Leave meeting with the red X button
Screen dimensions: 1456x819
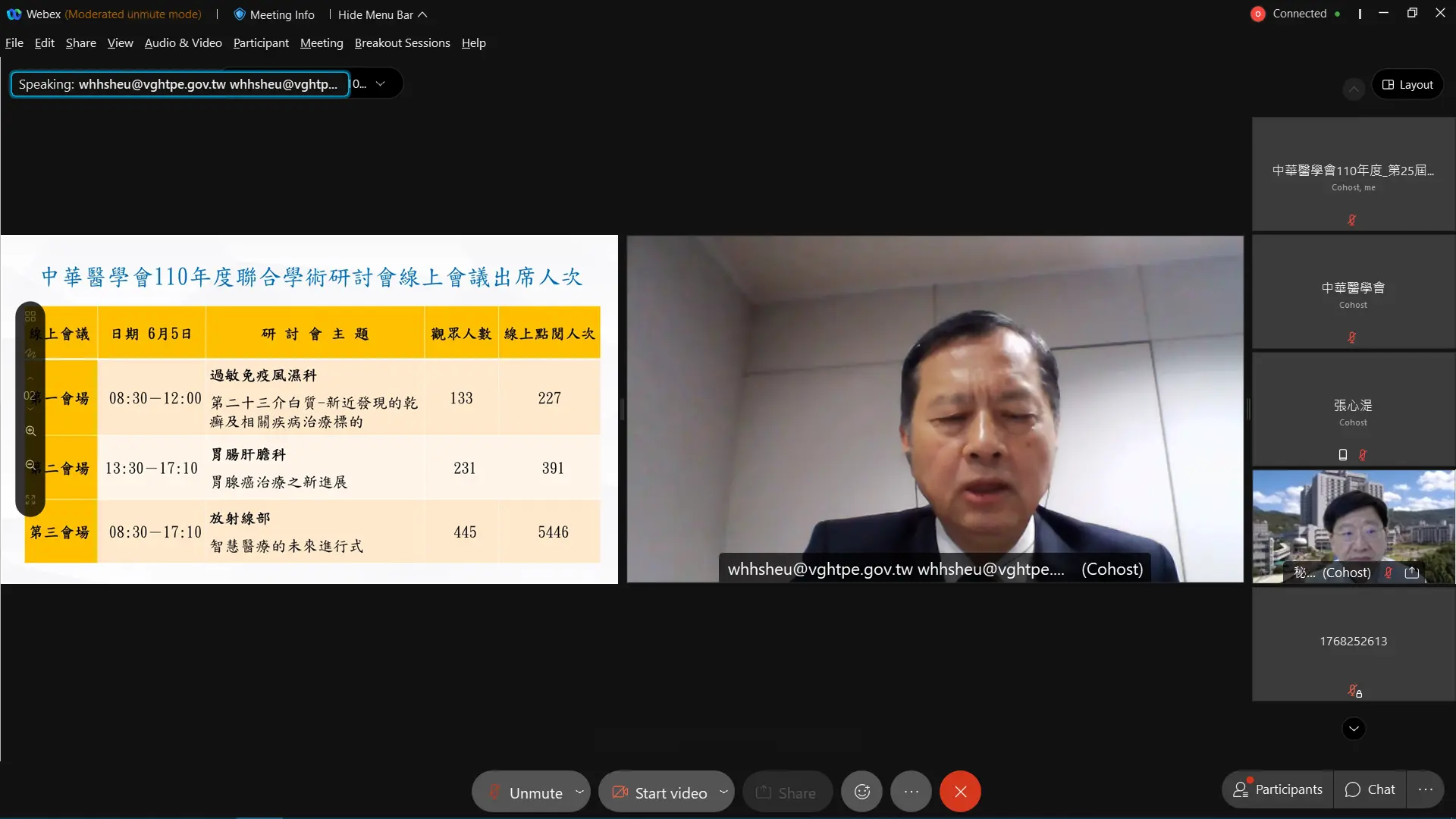tap(960, 792)
